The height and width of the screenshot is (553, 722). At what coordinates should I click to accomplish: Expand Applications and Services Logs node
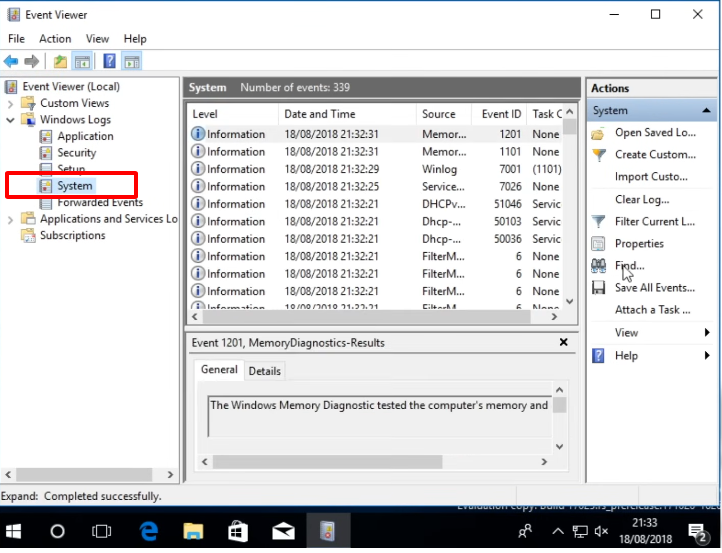tap(11, 219)
